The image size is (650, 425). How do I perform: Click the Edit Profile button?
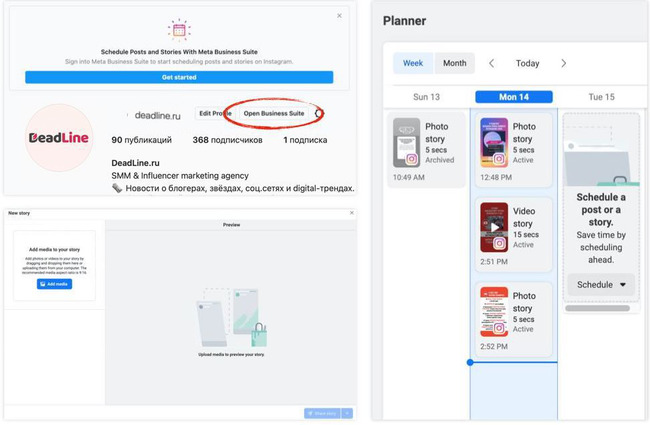coord(215,113)
